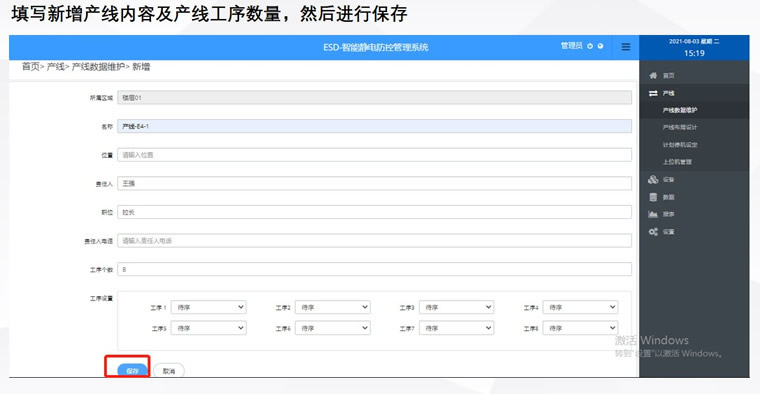This screenshot has height=394, width=760.
Task: Open the 工序7 dropdown
Action: pyautogui.click(x=457, y=328)
